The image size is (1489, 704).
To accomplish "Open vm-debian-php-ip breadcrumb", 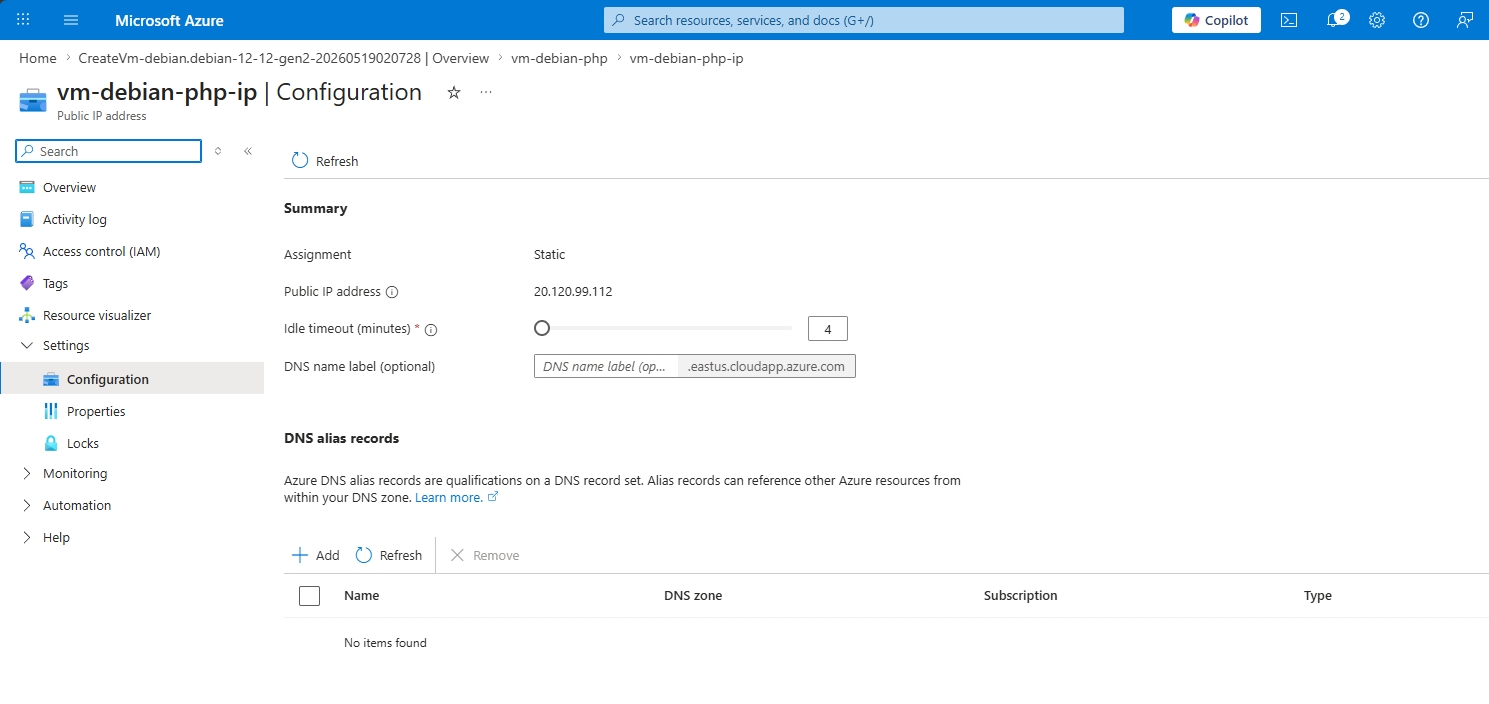I will click(686, 58).
